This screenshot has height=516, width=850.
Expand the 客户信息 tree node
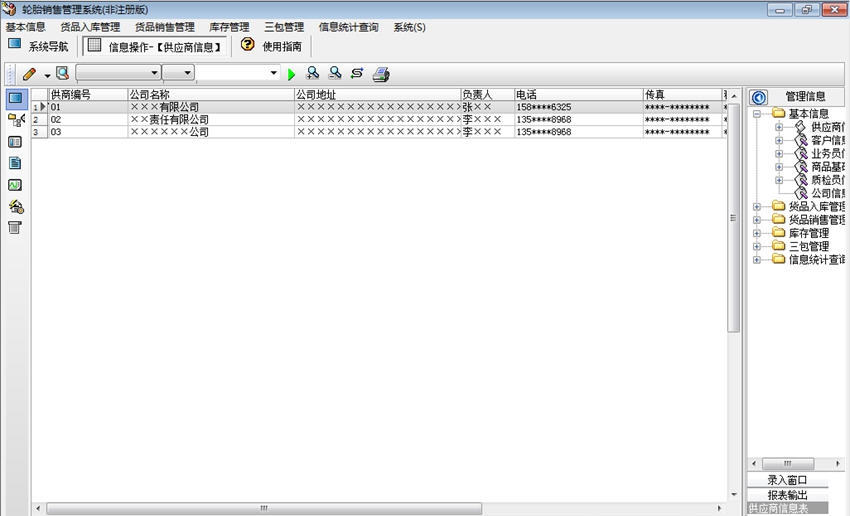tap(779, 140)
